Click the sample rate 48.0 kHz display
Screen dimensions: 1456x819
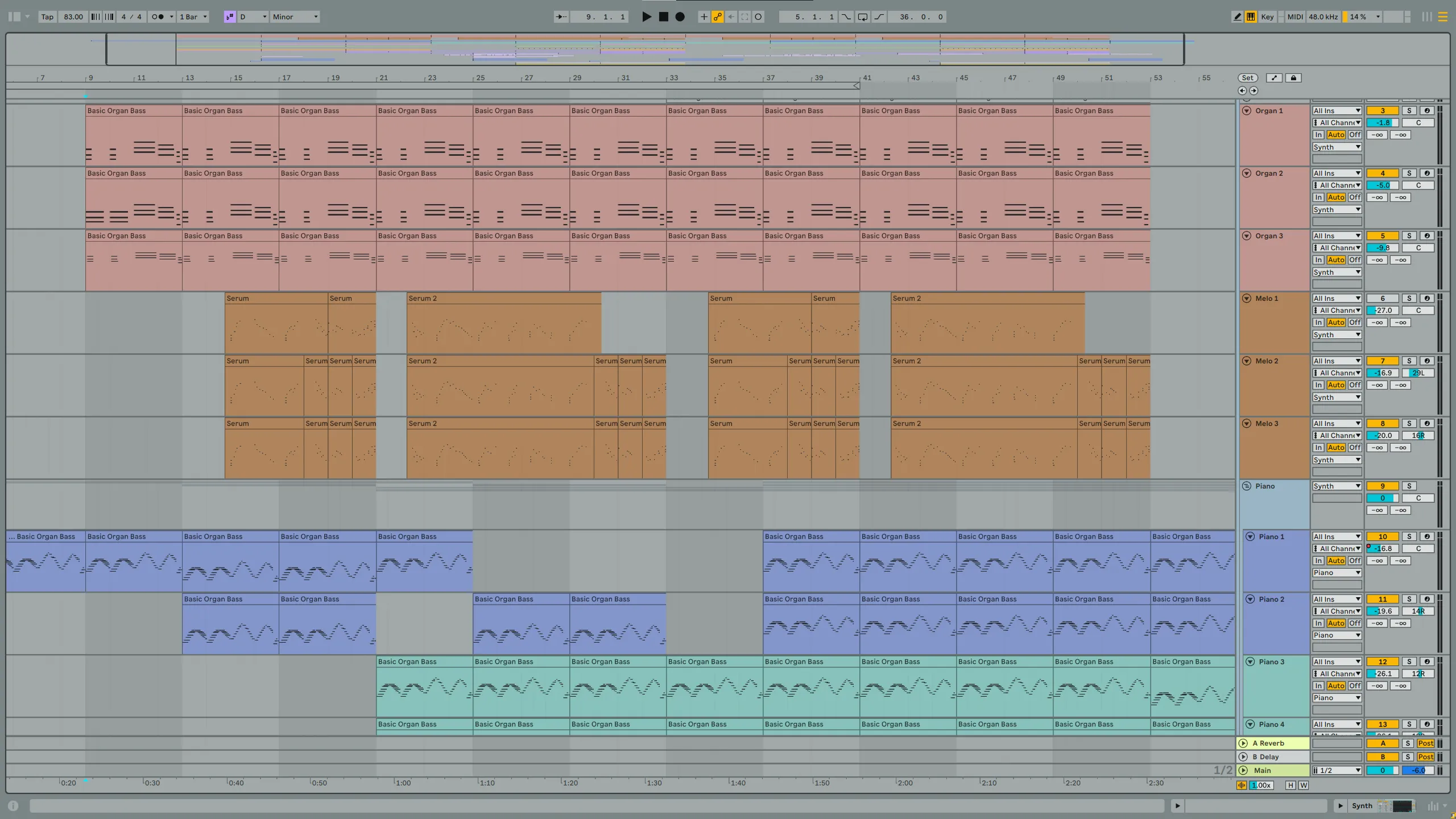(x=1323, y=16)
